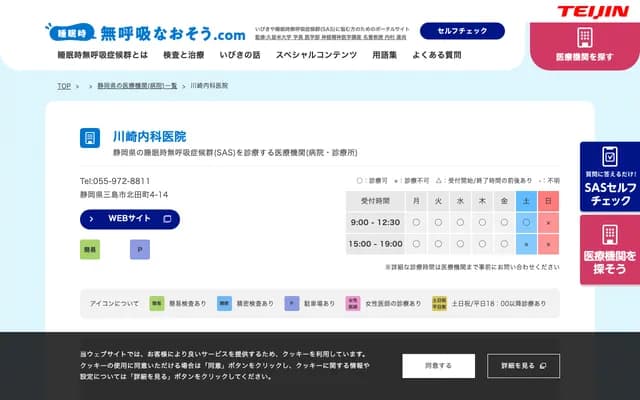Click the green 簡易 test badge under WEBサイト
Image resolution: width=640 pixels, height=400 pixels.
(x=90, y=249)
